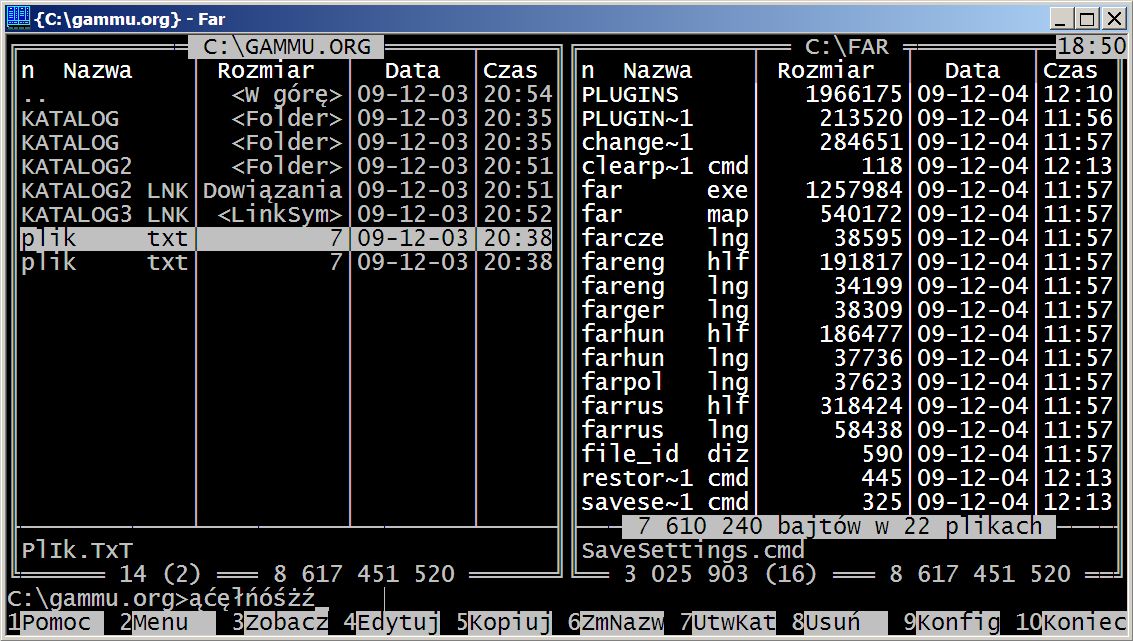Click the right panel Nazwa column header

[x=658, y=71]
